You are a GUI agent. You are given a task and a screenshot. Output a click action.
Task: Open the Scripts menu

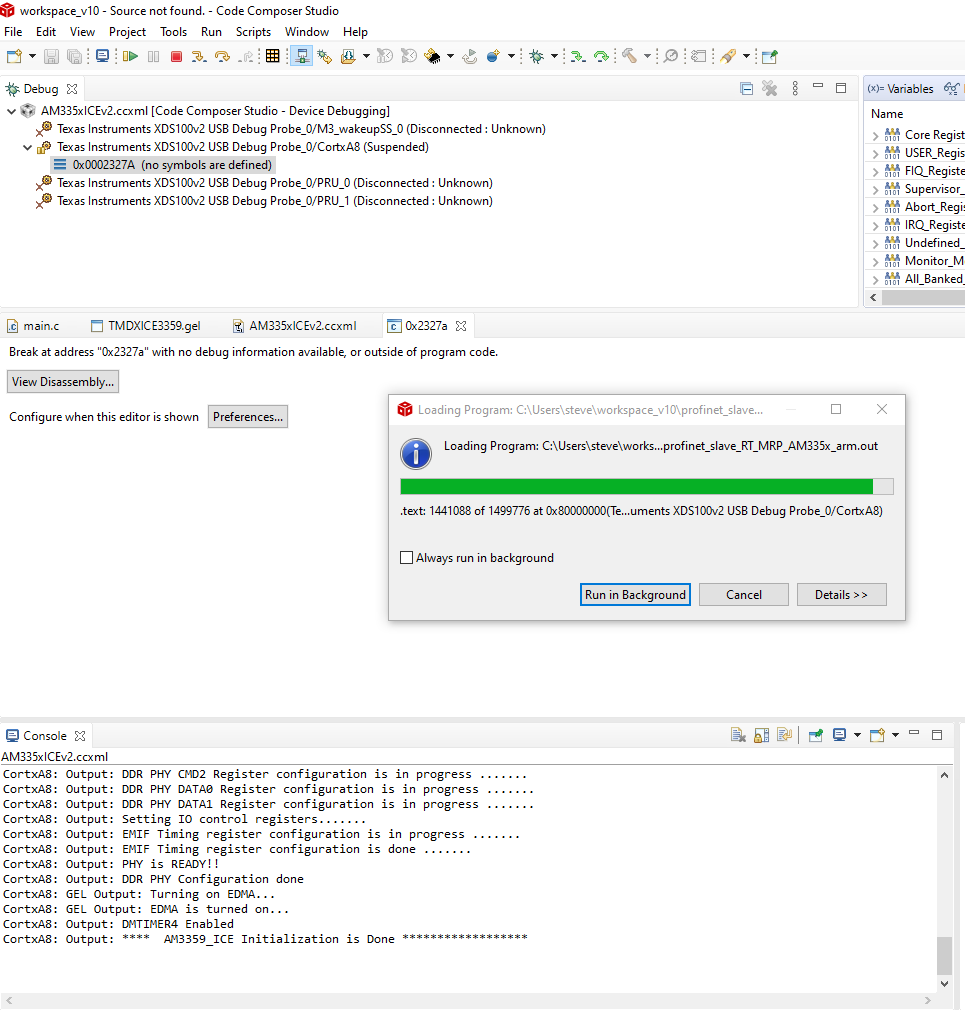(253, 31)
